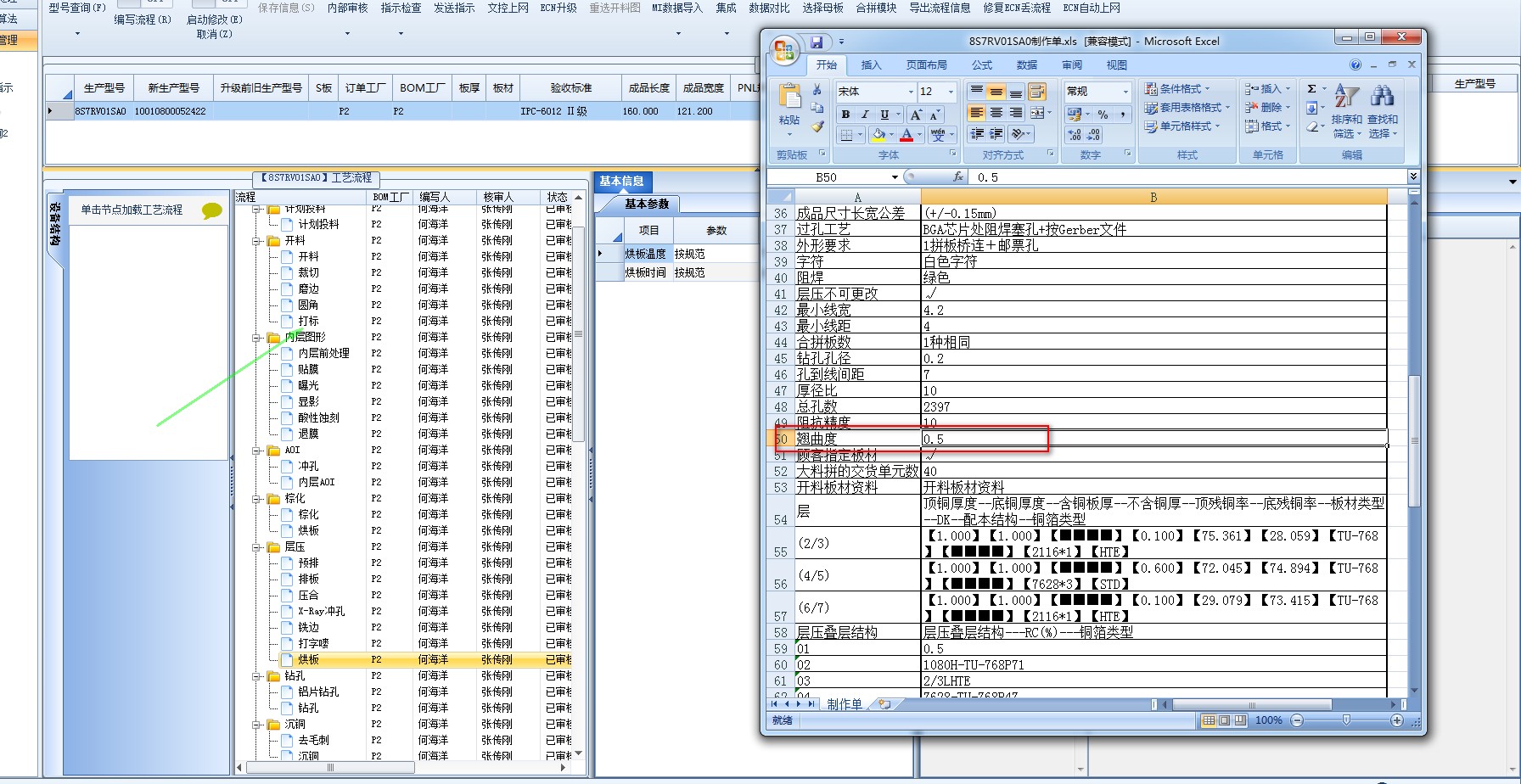Screen dimensions: 1521x784
Task: Click 导出流程信息 in the main toolbar
Action: click(940, 8)
